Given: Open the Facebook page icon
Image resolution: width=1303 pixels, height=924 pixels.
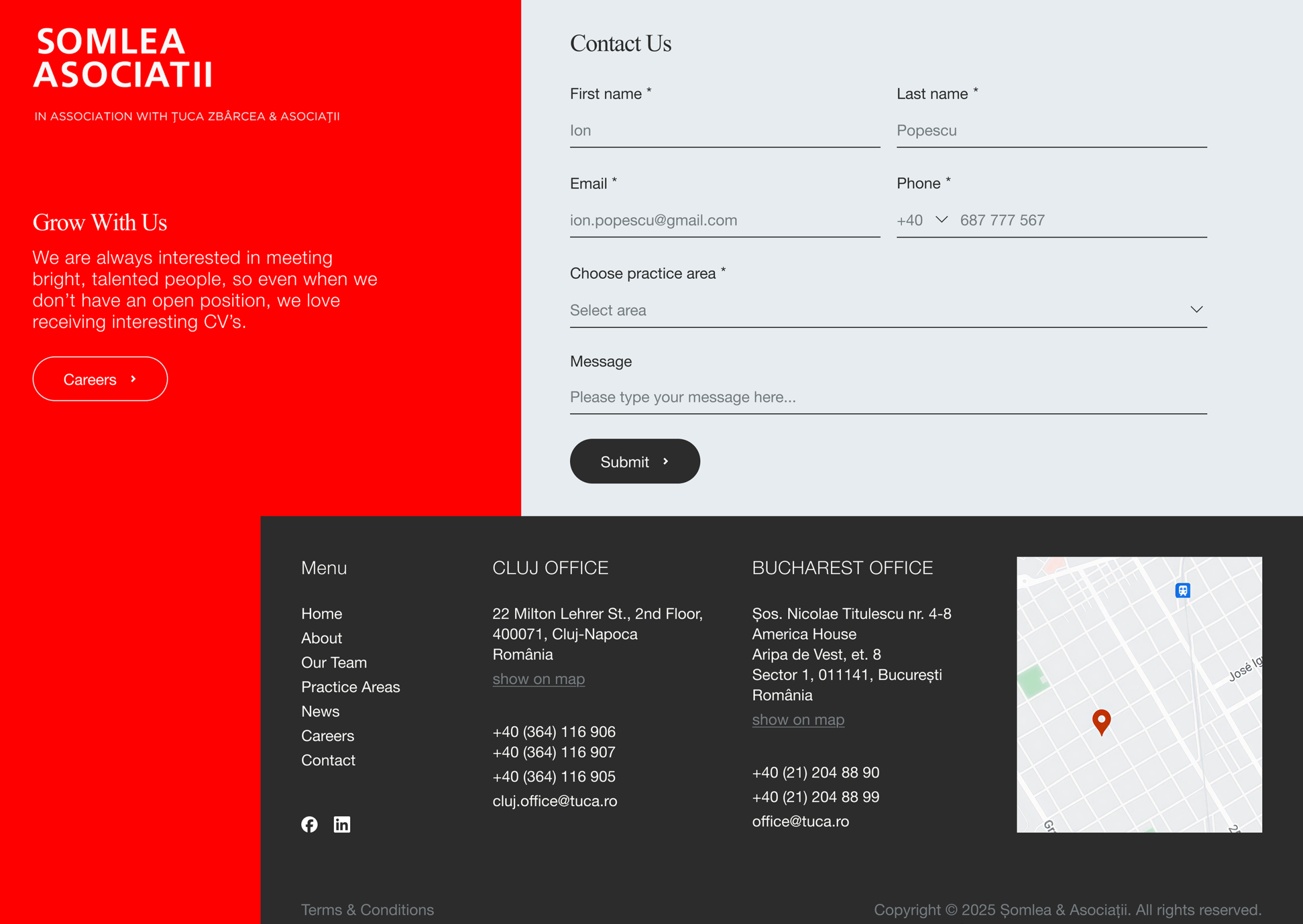Looking at the screenshot, I should click(309, 824).
